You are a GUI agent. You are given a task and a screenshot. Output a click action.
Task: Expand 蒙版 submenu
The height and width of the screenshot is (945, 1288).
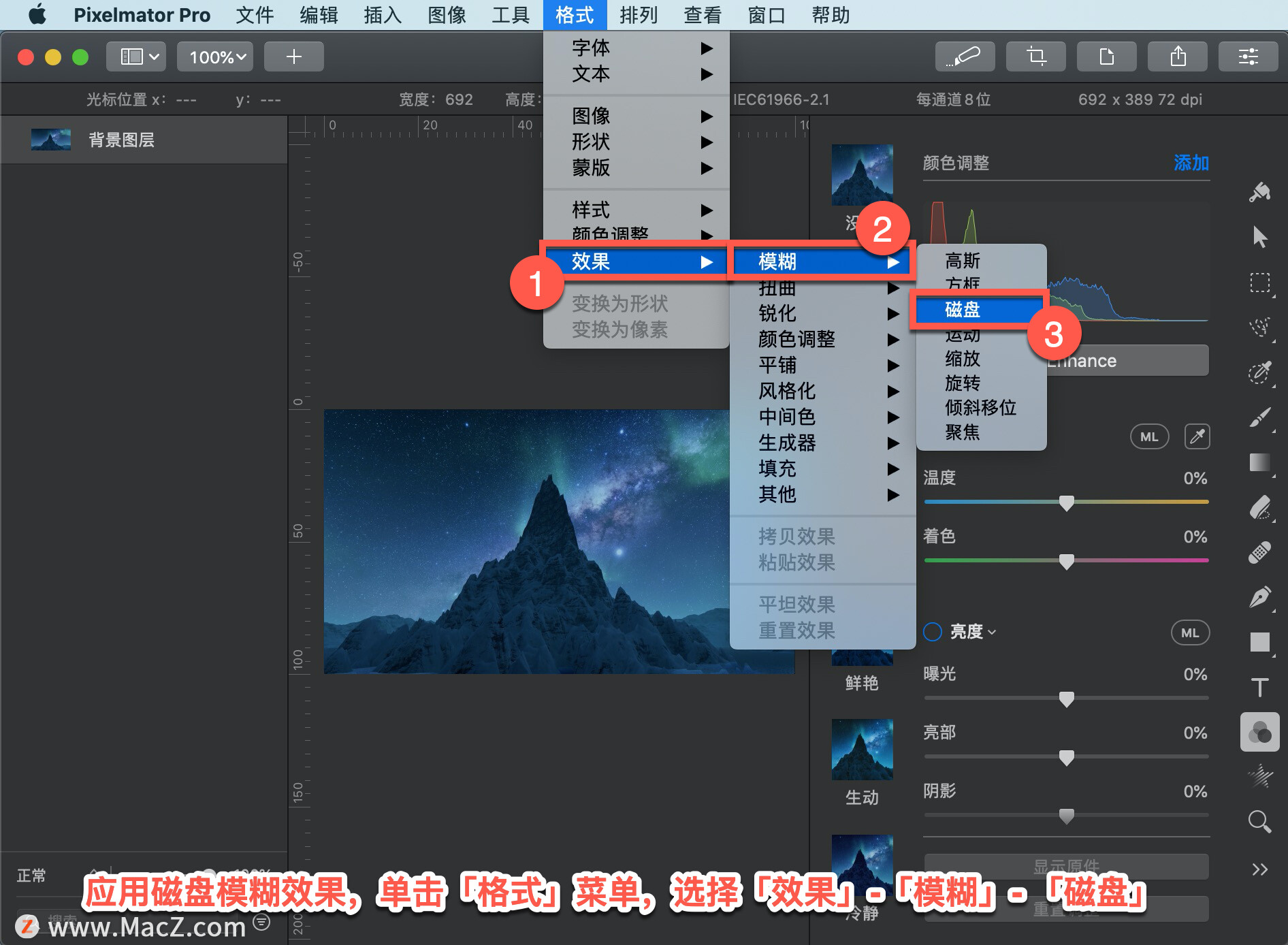[x=637, y=167]
